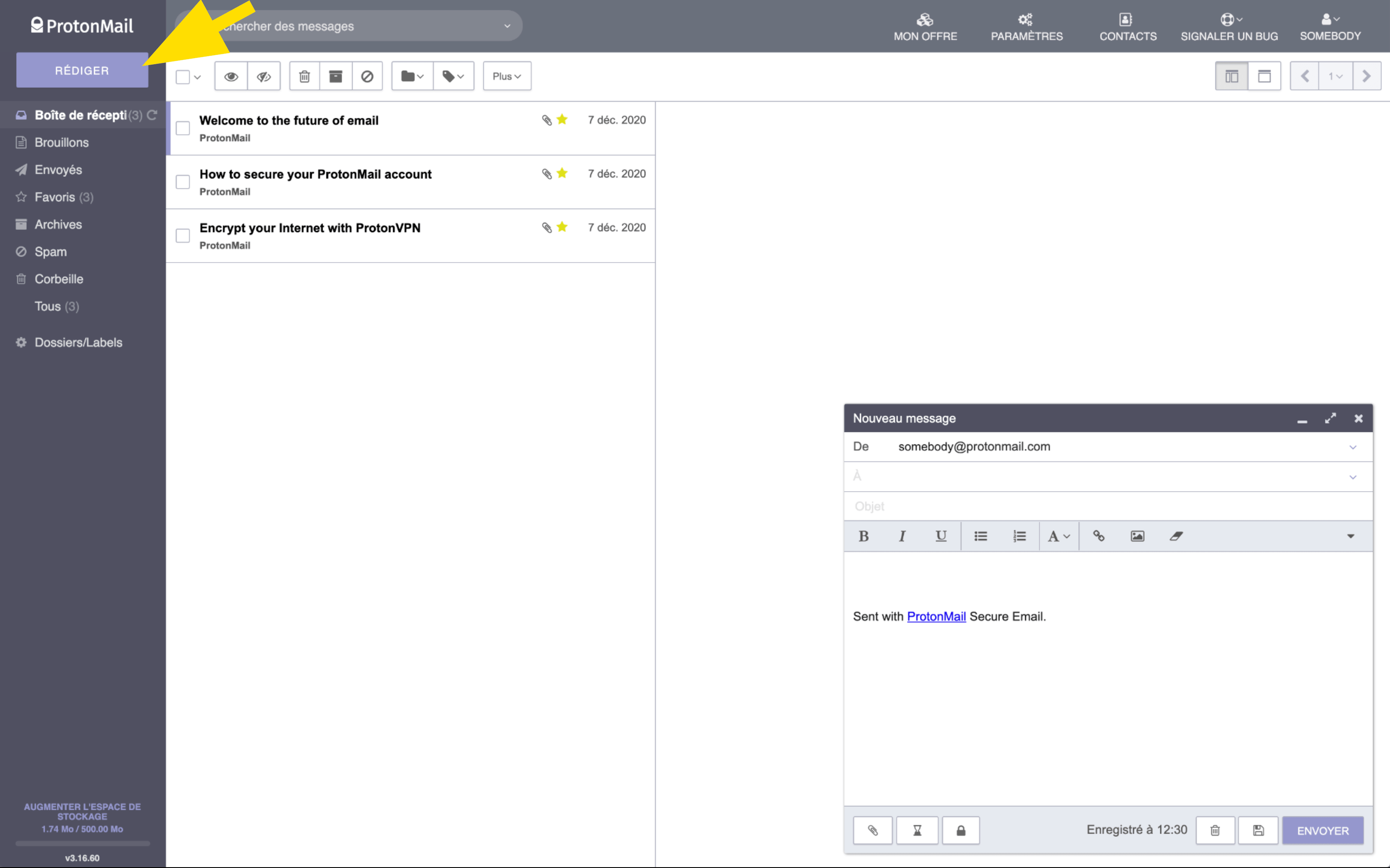Switch to row layout view
Image resolution: width=1390 pixels, height=868 pixels.
tap(1264, 76)
